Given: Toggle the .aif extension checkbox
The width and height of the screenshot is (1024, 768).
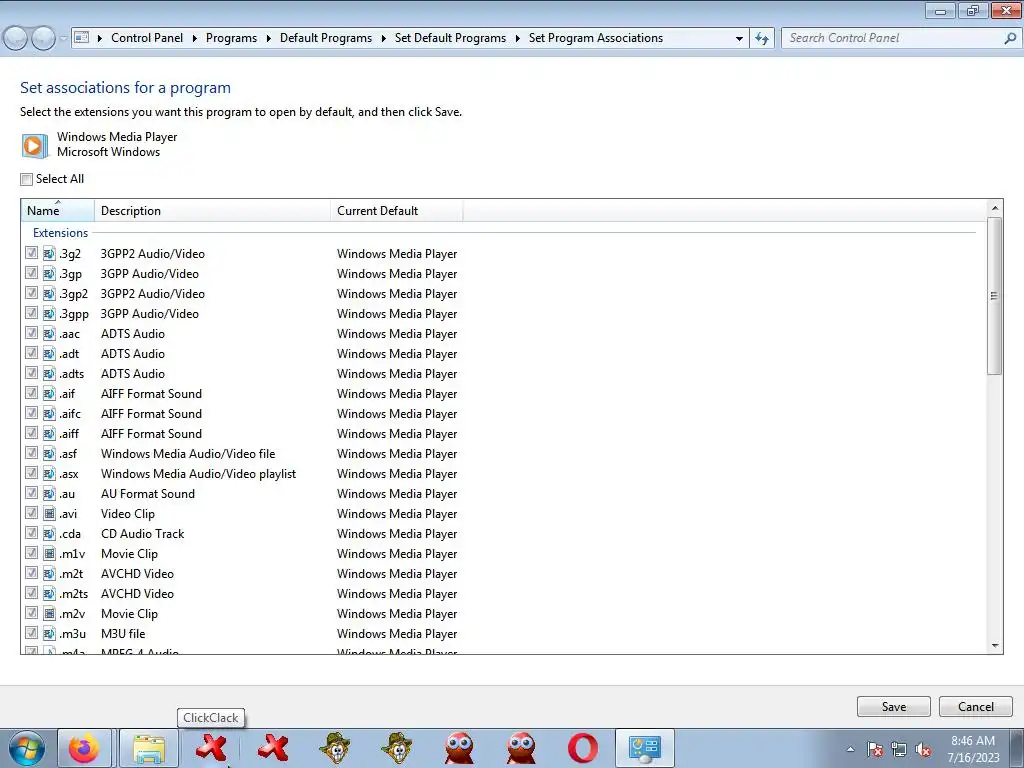Looking at the screenshot, I should pyautogui.click(x=31, y=393).
